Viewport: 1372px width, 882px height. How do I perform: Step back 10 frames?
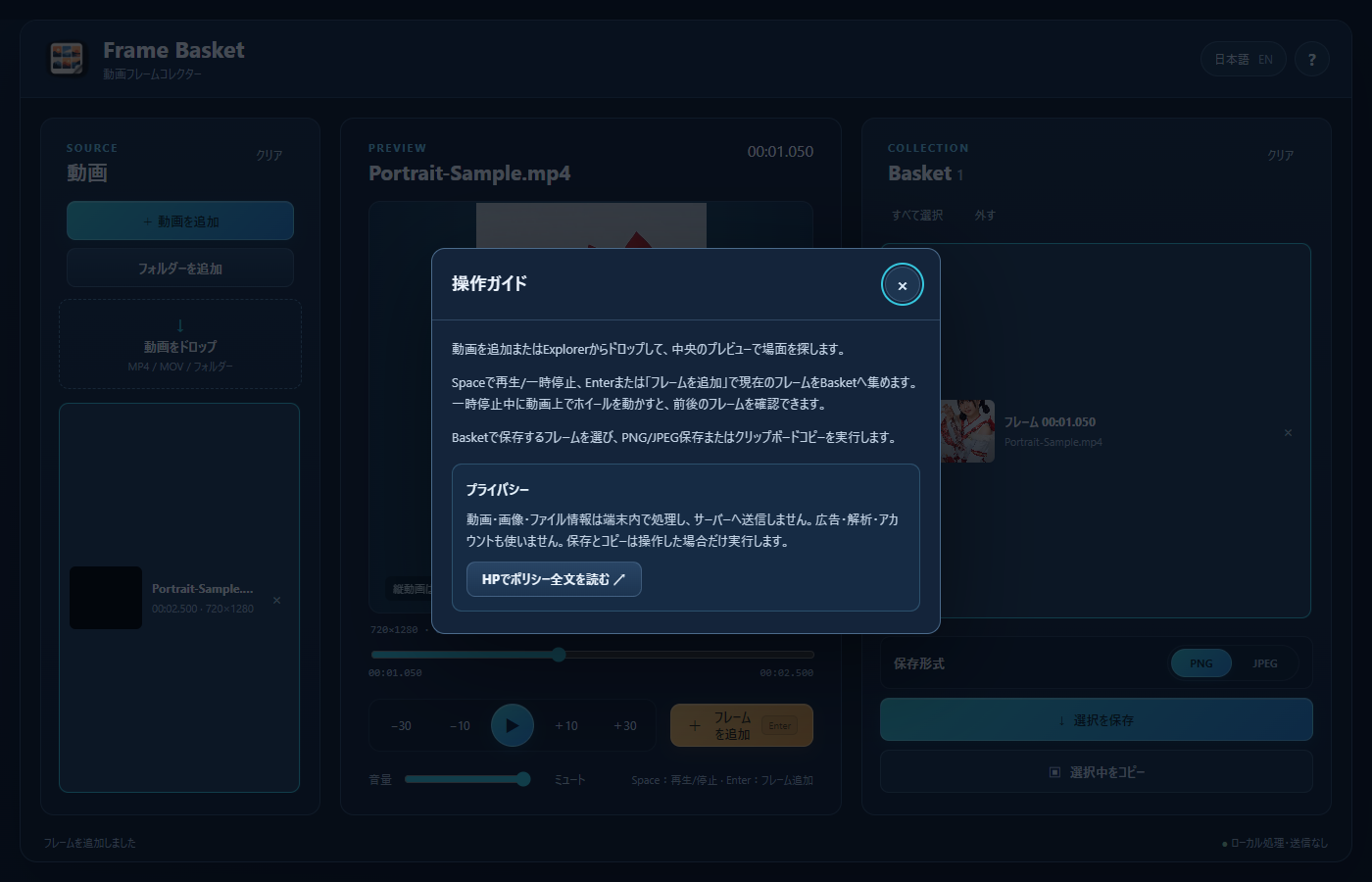461,726
